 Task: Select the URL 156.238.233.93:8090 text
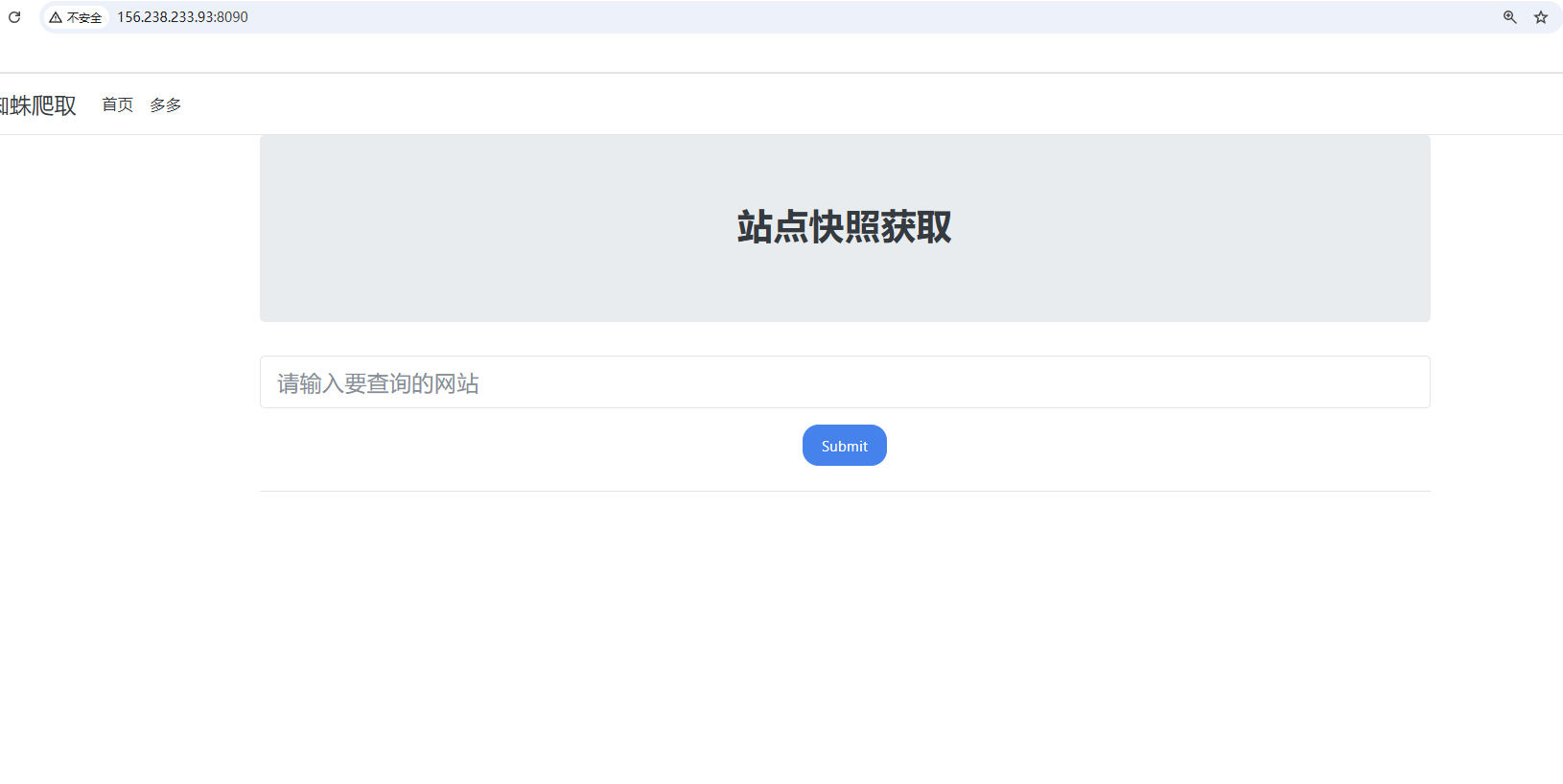tap(182, 17)
